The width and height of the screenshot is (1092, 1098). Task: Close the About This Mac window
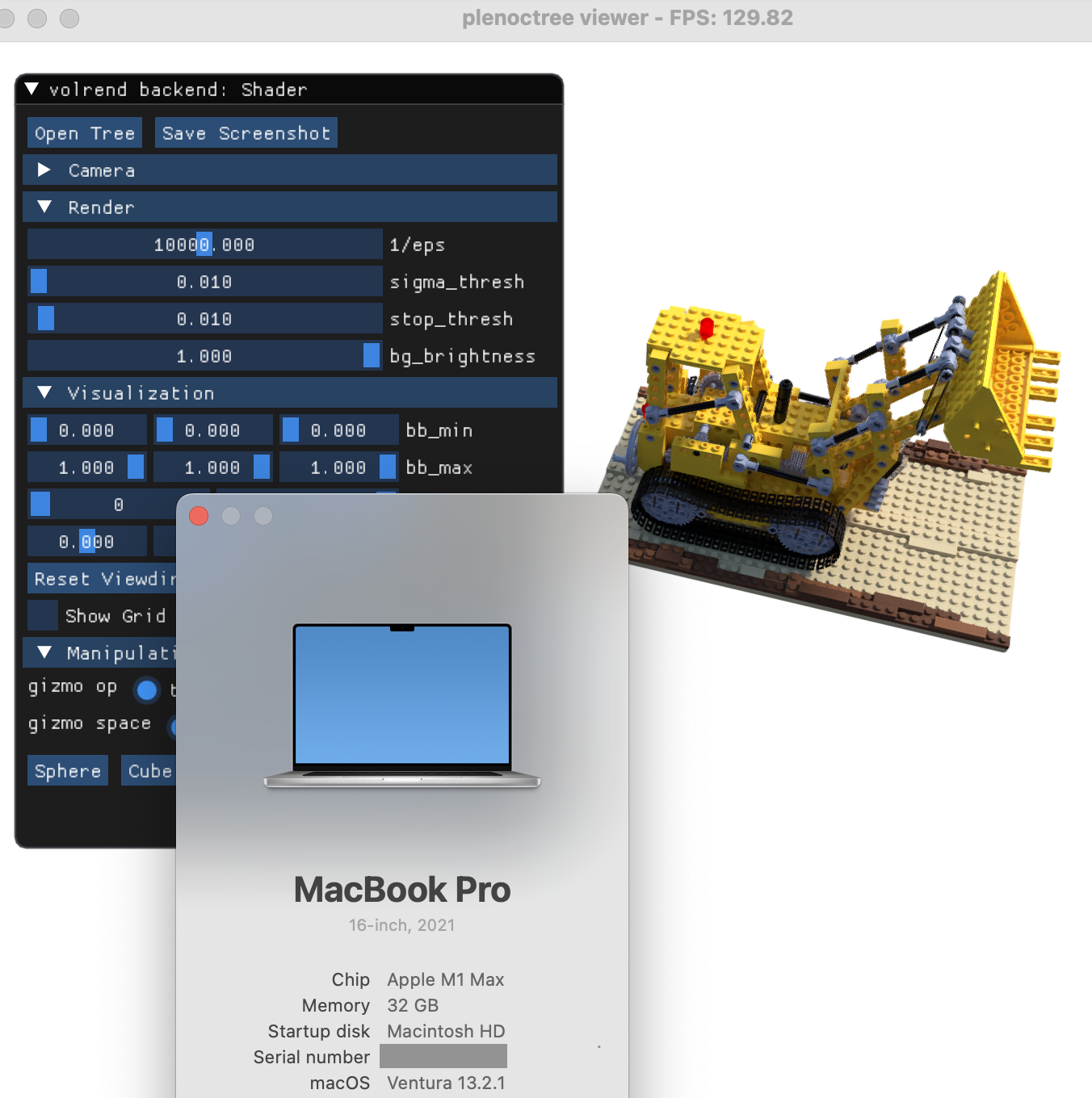(x=199, y=516)
